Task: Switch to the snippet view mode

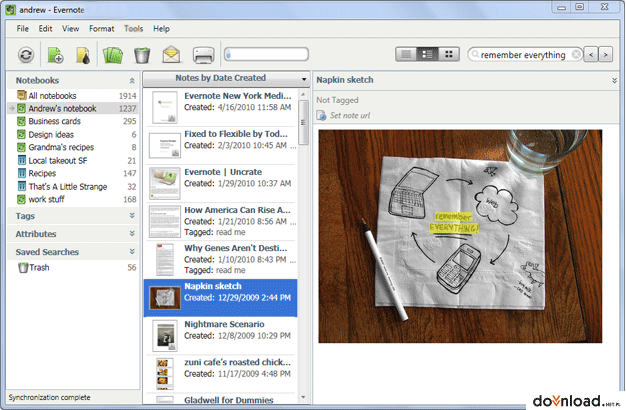Action: click(x=427, y=54)
